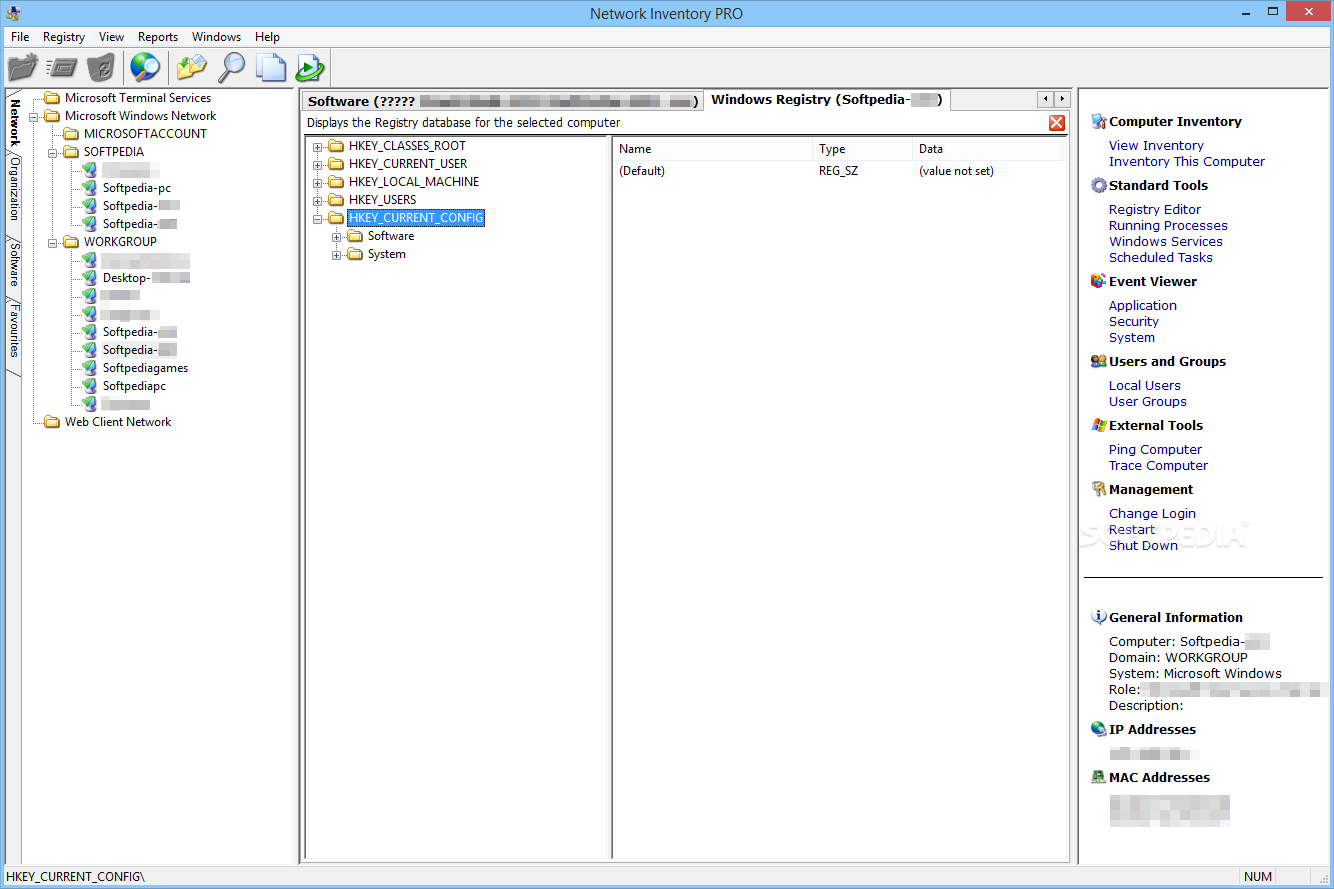Click the grayed fast window toolbar icon
The height and width of the screenshot is (889, 1334).
coord(62,68)
